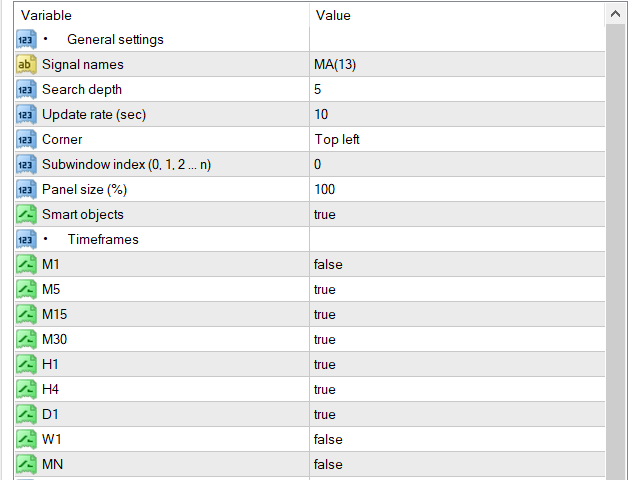640x480 pixels.
Task: Toggle the M1 timeframe false value
Action: [457, 264]
